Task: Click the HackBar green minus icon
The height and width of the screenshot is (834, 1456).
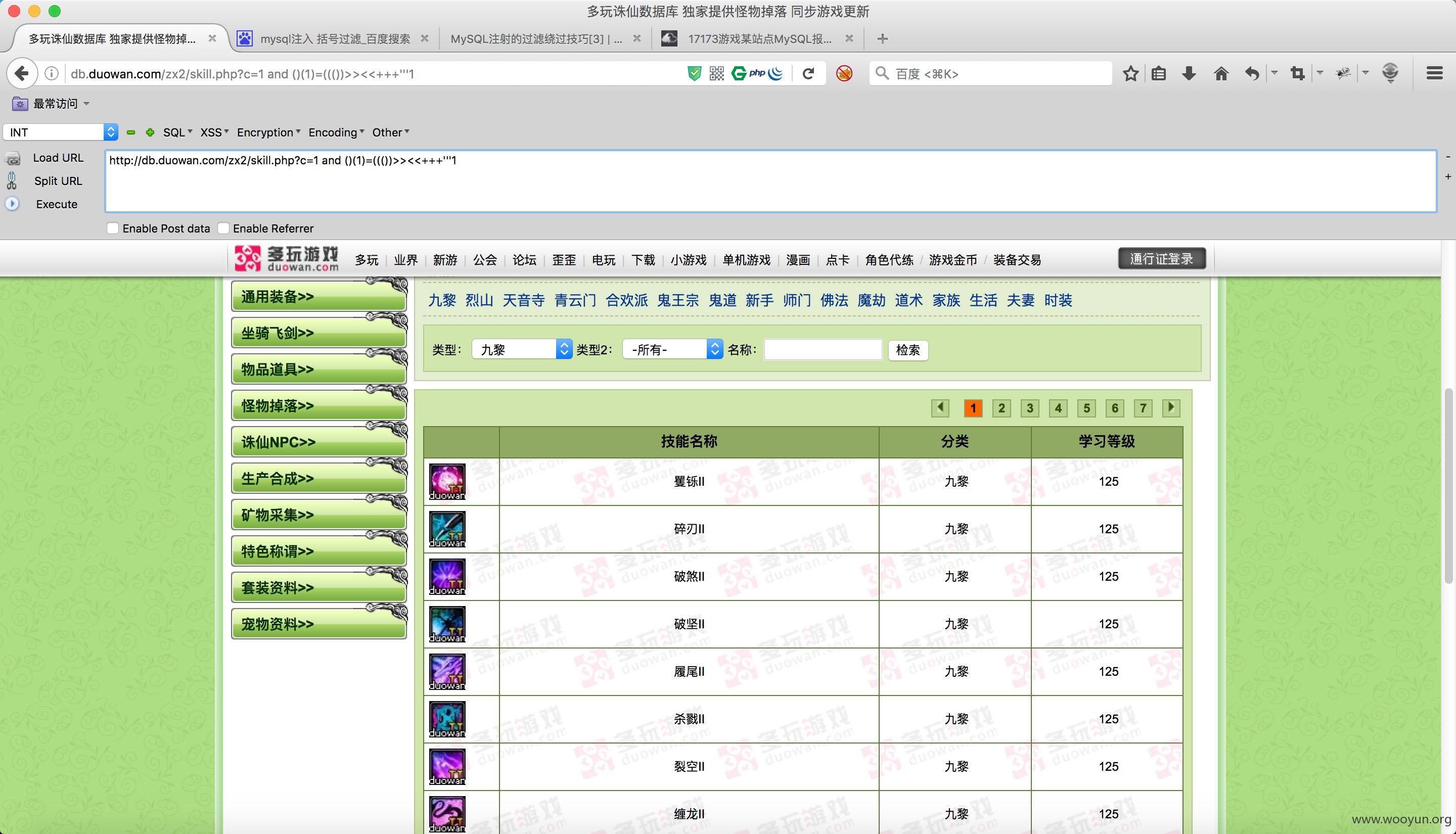Action: pyautogui.click(x=130, y=132)
